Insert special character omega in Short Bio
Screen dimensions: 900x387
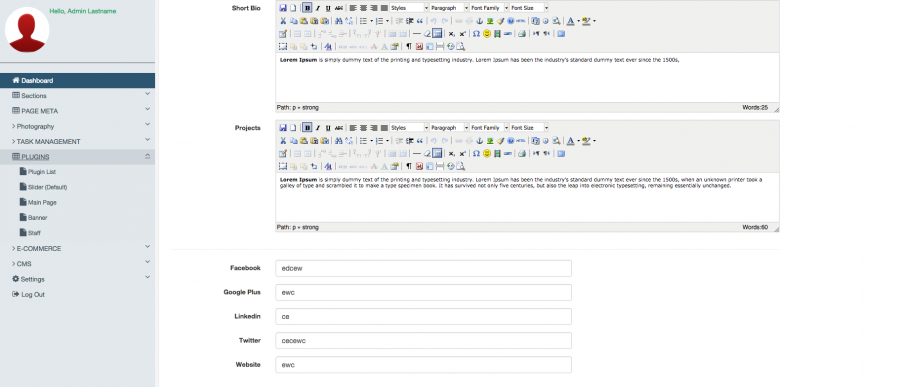coord(476,33)
